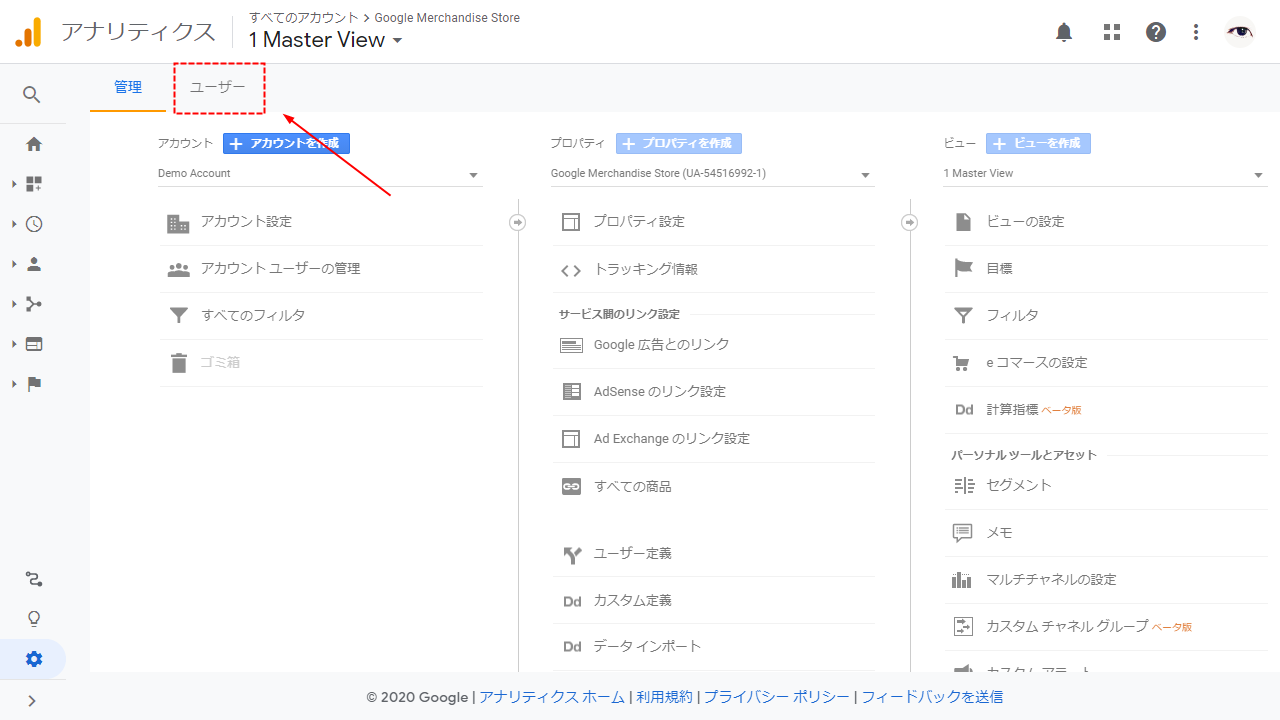Expand the Audience section arrow in sidebar
1280x720 pixels.
[14, 264]
